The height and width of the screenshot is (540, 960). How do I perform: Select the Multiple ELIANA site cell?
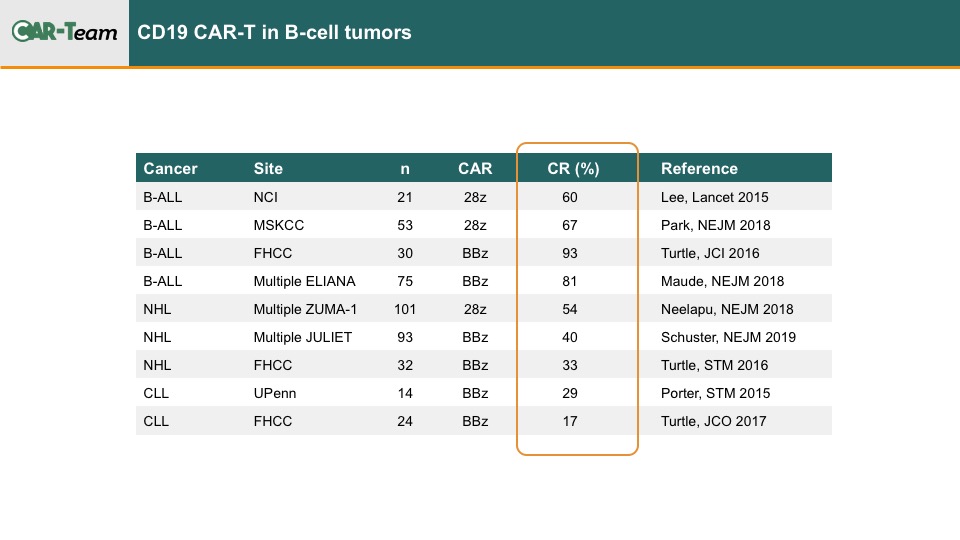304,281
